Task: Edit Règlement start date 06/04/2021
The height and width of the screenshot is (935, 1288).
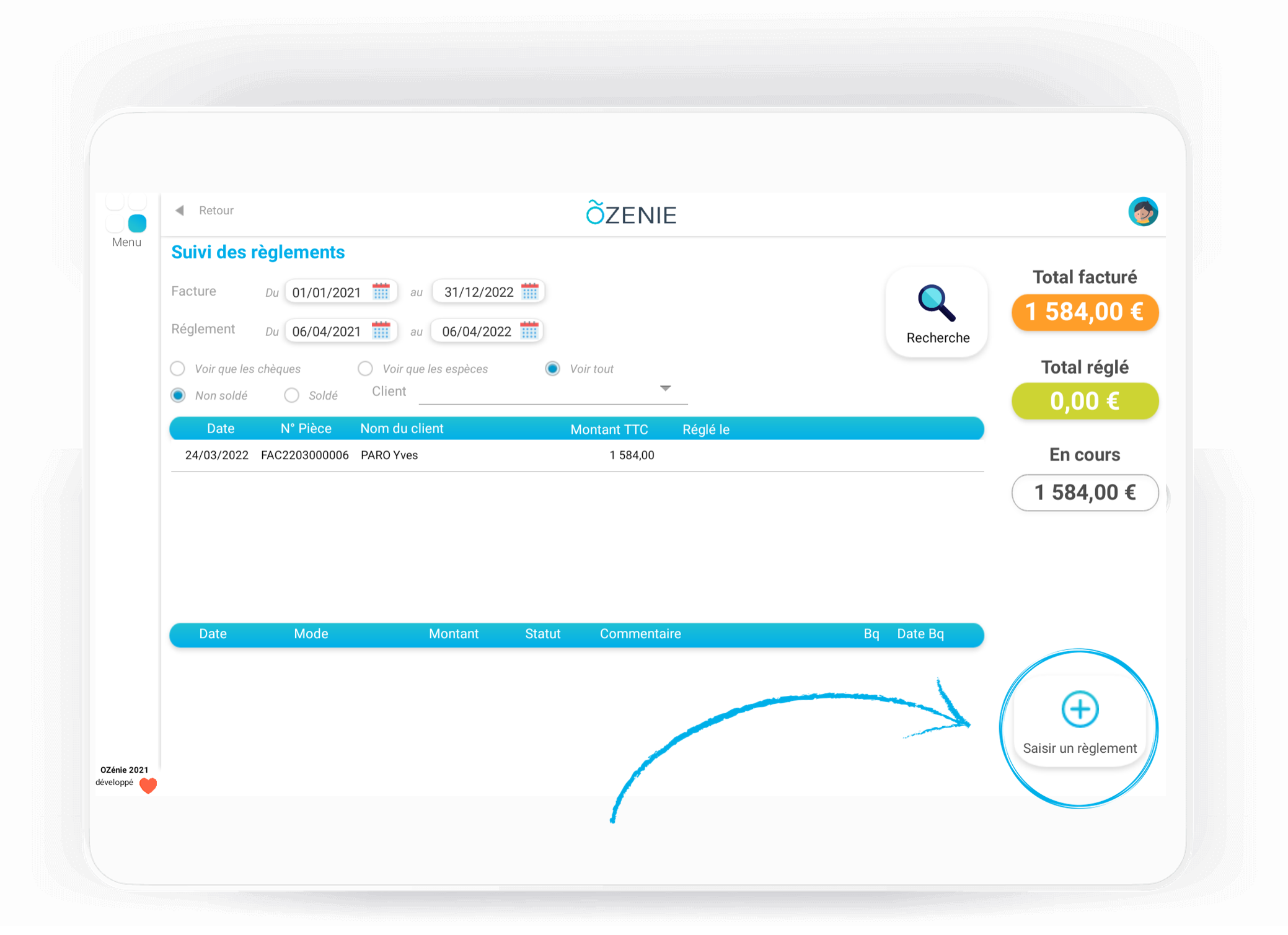Action: pyautogui.click(x=327, y=331)
